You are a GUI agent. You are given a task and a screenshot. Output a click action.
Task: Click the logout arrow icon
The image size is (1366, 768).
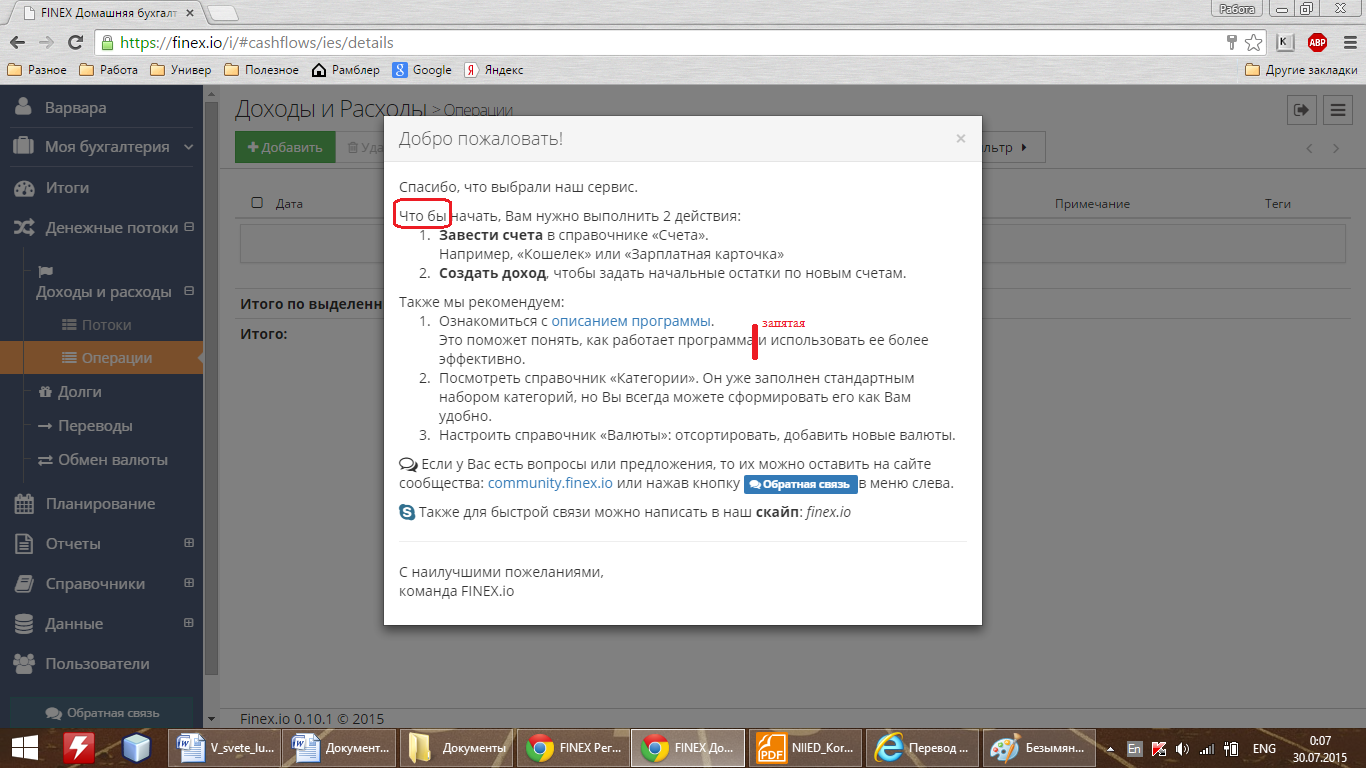click(x=1301, y=110)
